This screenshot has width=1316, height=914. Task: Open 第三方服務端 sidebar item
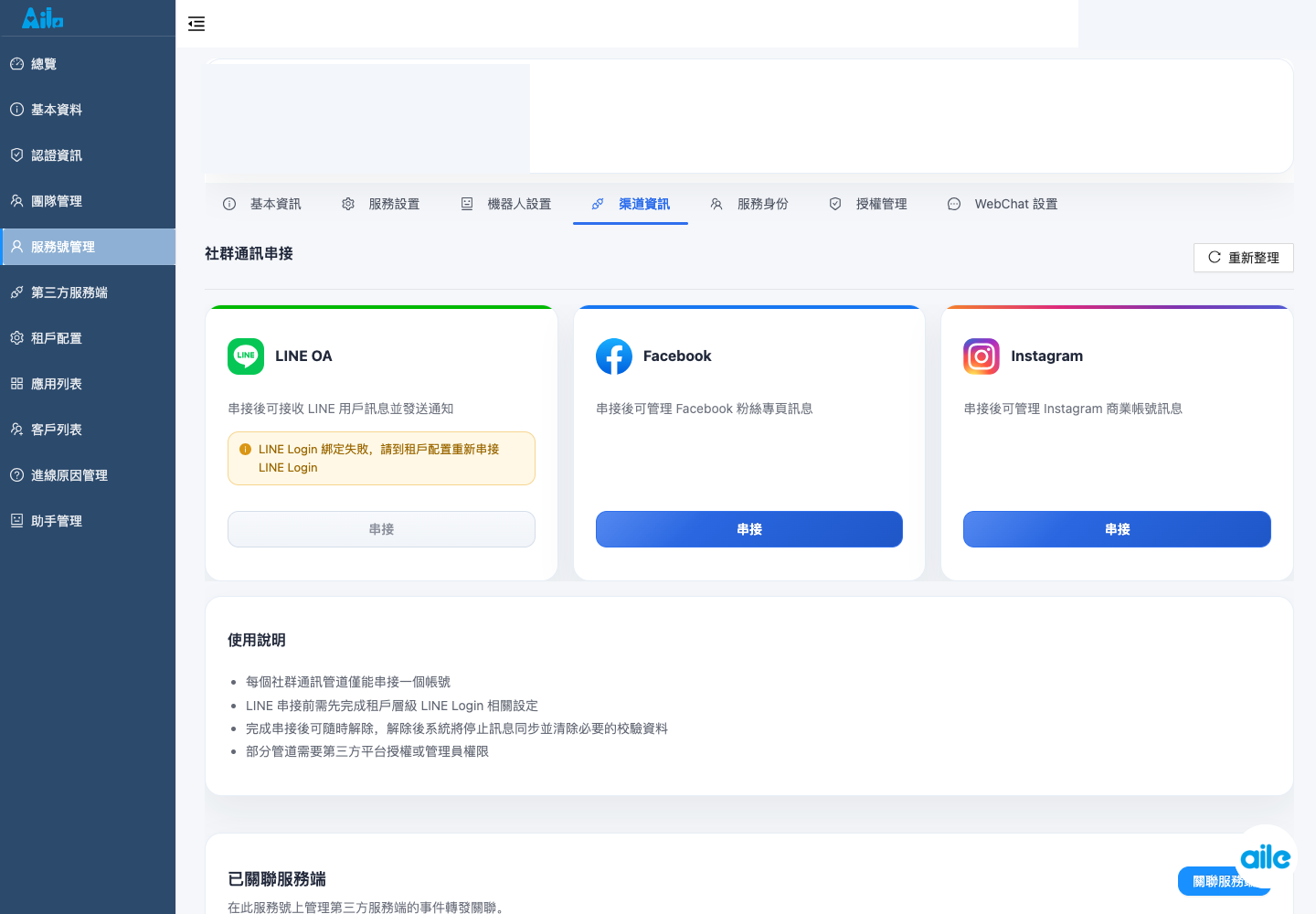point(88,292)
